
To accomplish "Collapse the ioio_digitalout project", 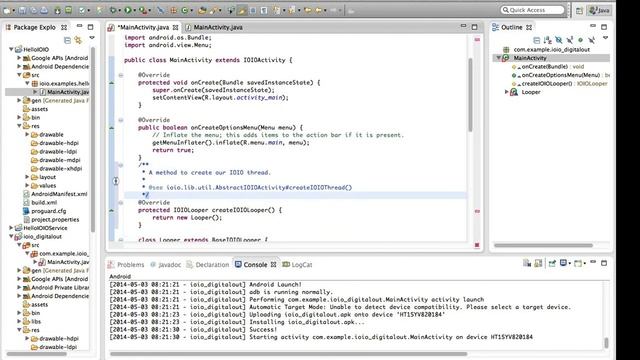I will point(11,236).
